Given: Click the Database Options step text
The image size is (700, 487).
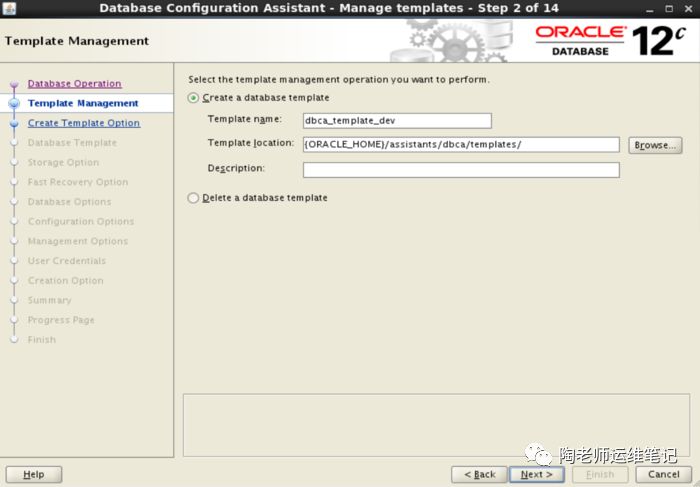Looking at the screenshot, I should tap(69, 202).
